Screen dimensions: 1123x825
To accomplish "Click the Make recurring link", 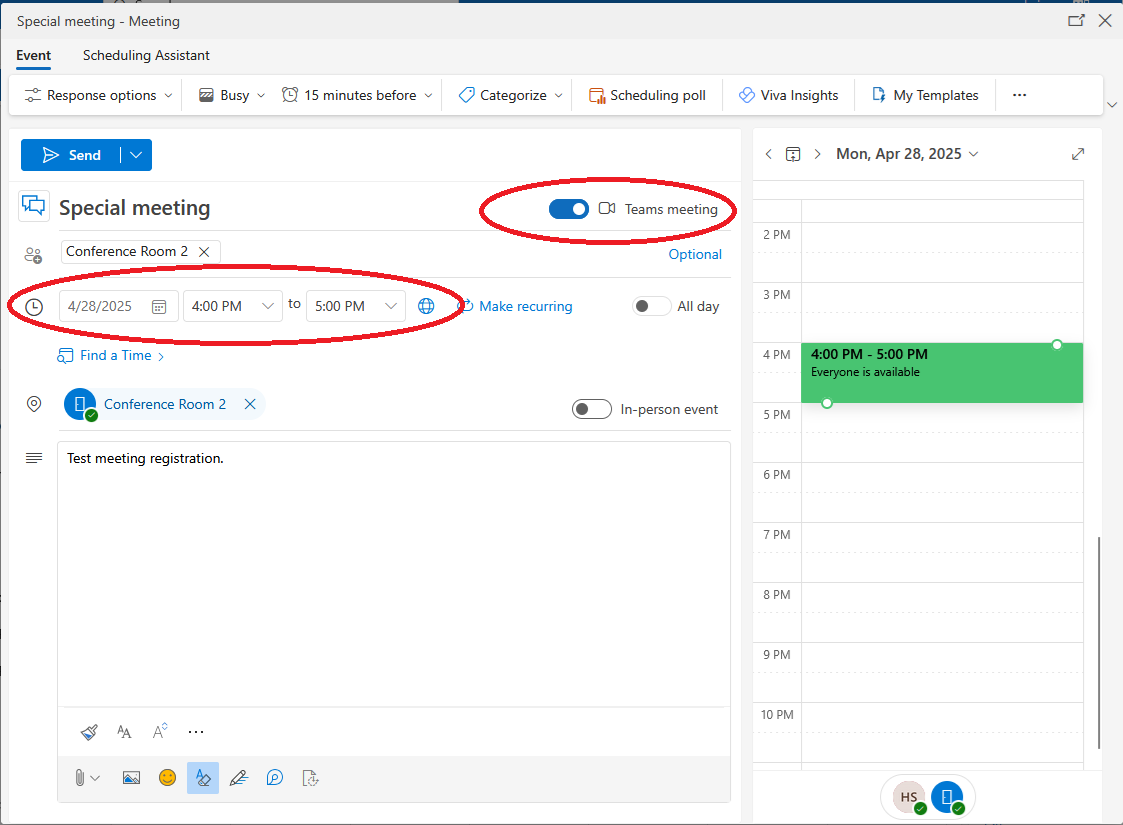I will [x=525, y=306].
